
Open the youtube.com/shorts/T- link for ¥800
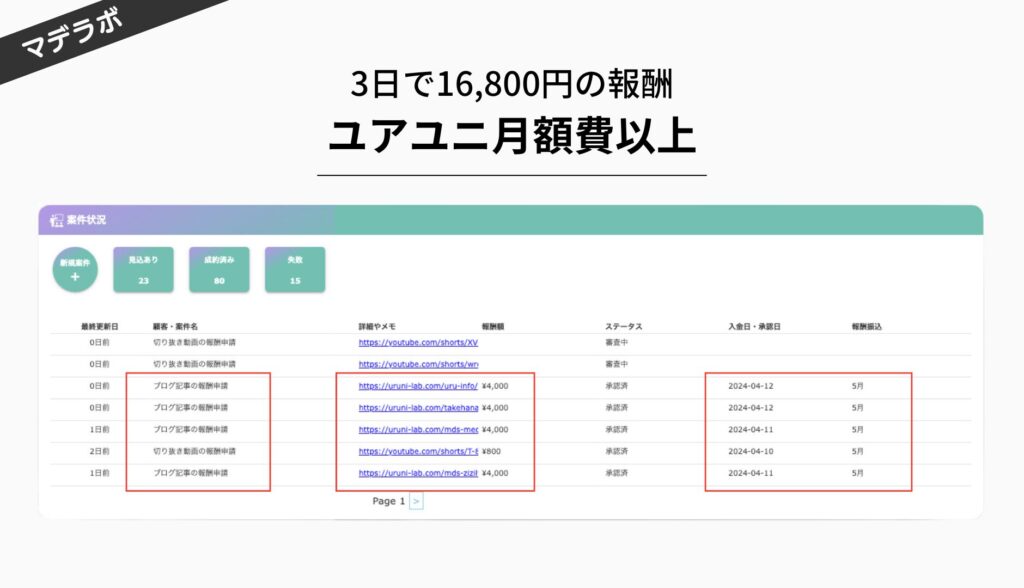point(418,451)
